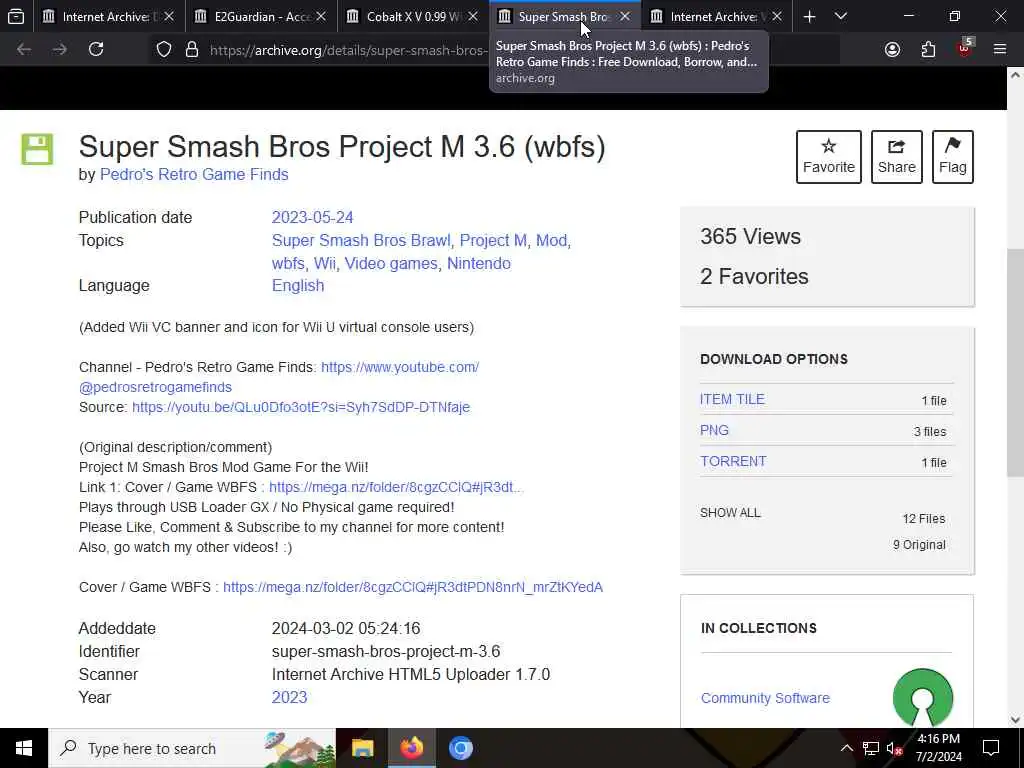
Task: Open the wbfs topic link
Action: tap(288, 263)
